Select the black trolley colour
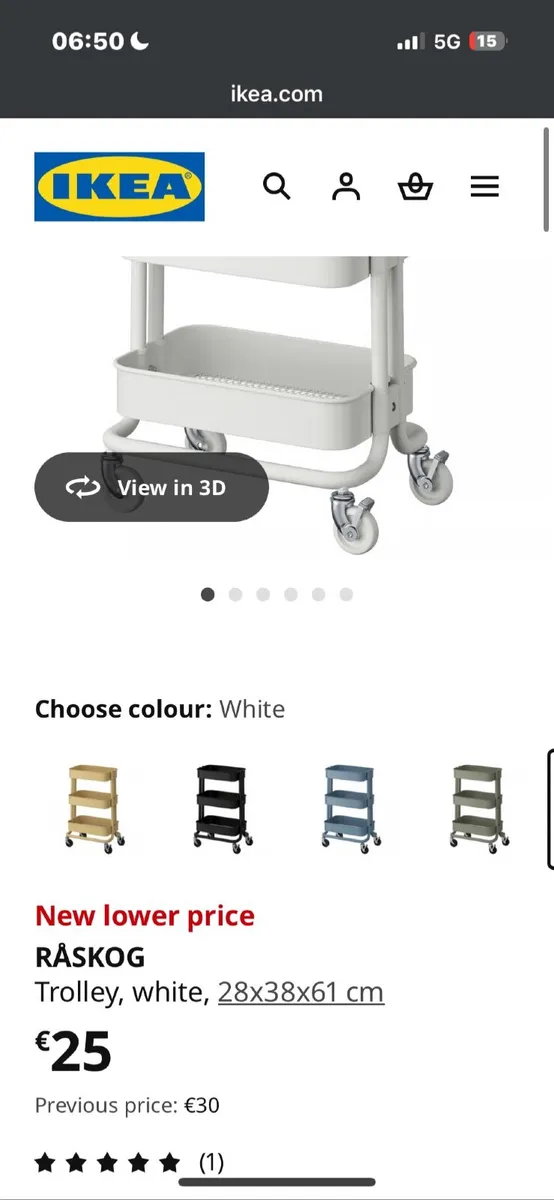The image size is (554, 1200). (x=222, y=807)
